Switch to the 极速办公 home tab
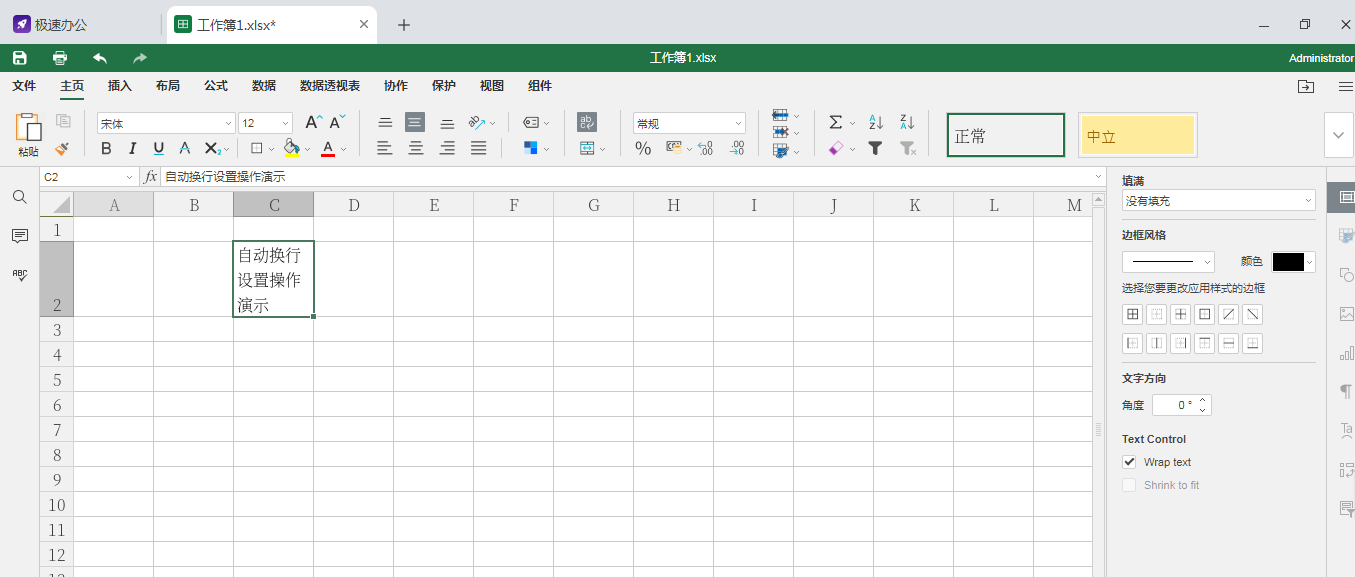1355x577 pixels. point(50,25)
